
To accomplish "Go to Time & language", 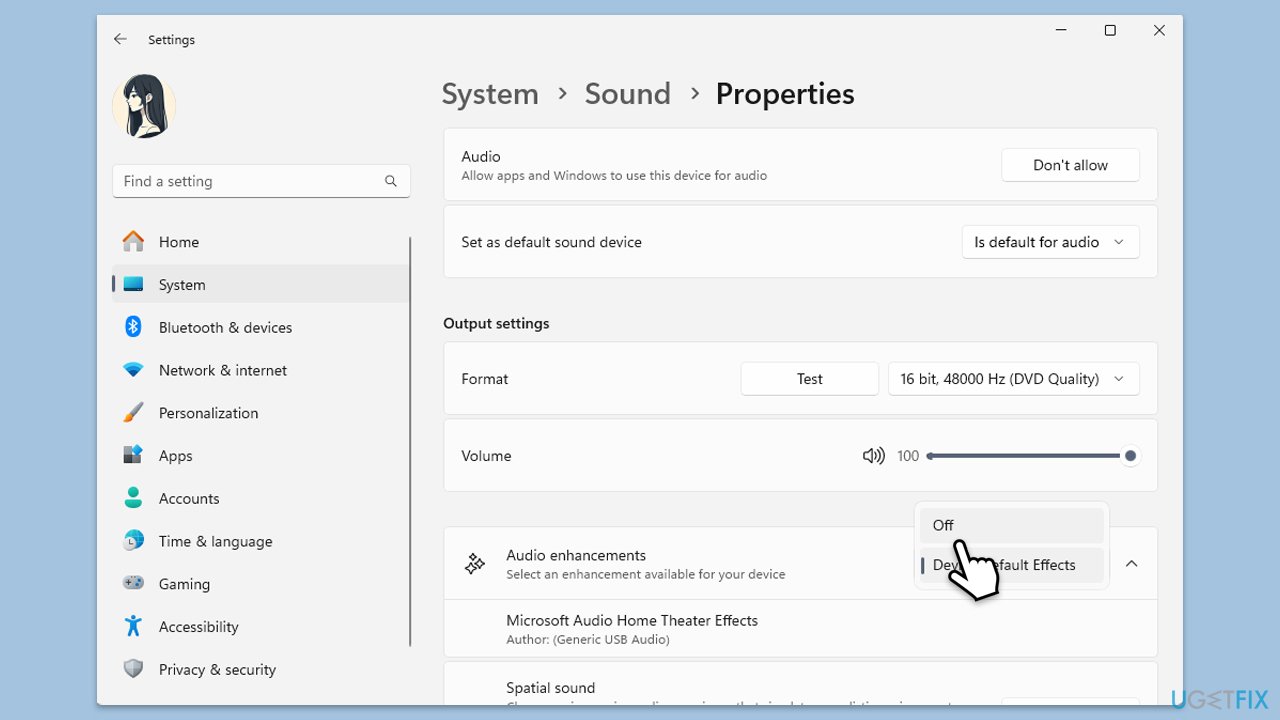I will (x=261, y=541).
